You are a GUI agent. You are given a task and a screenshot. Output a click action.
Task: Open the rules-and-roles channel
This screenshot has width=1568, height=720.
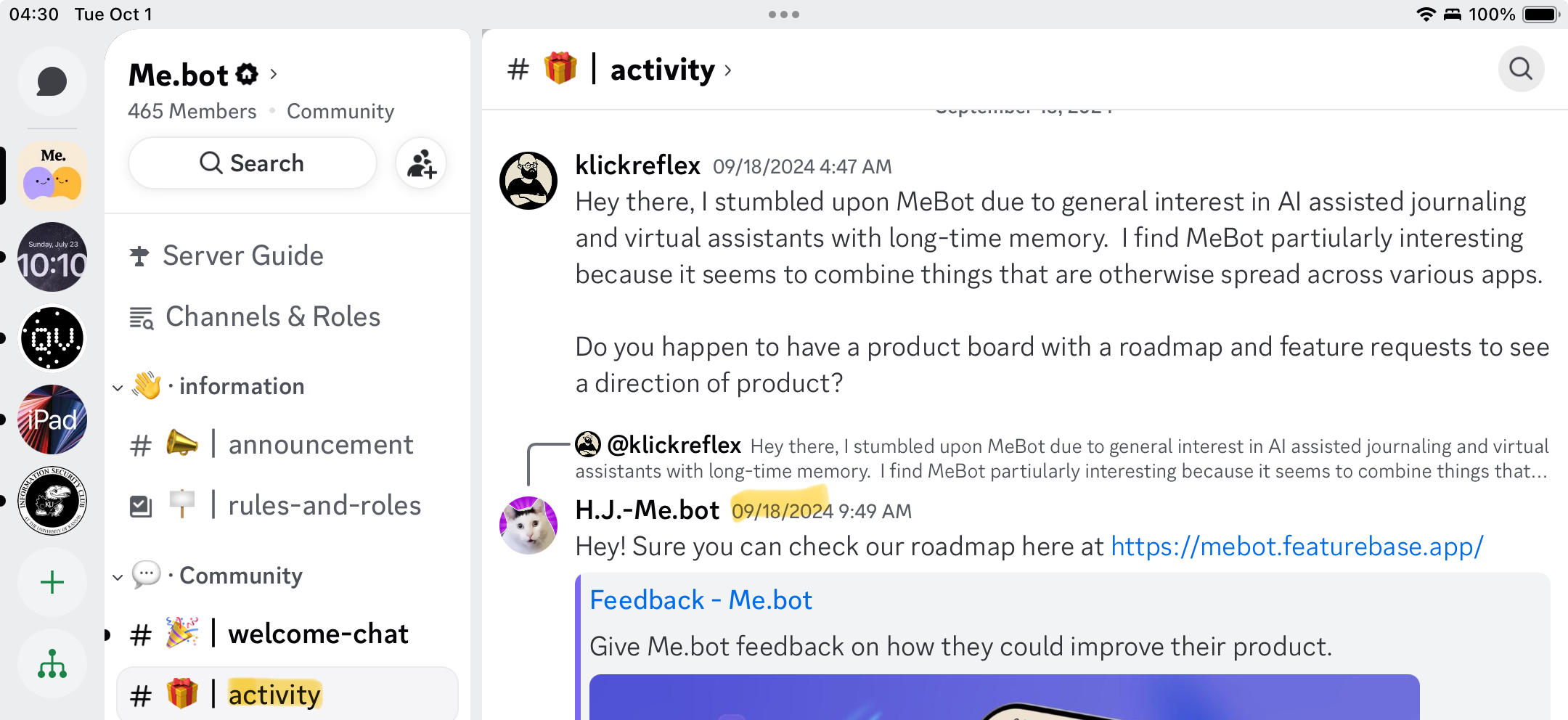[x=324, y=505]
